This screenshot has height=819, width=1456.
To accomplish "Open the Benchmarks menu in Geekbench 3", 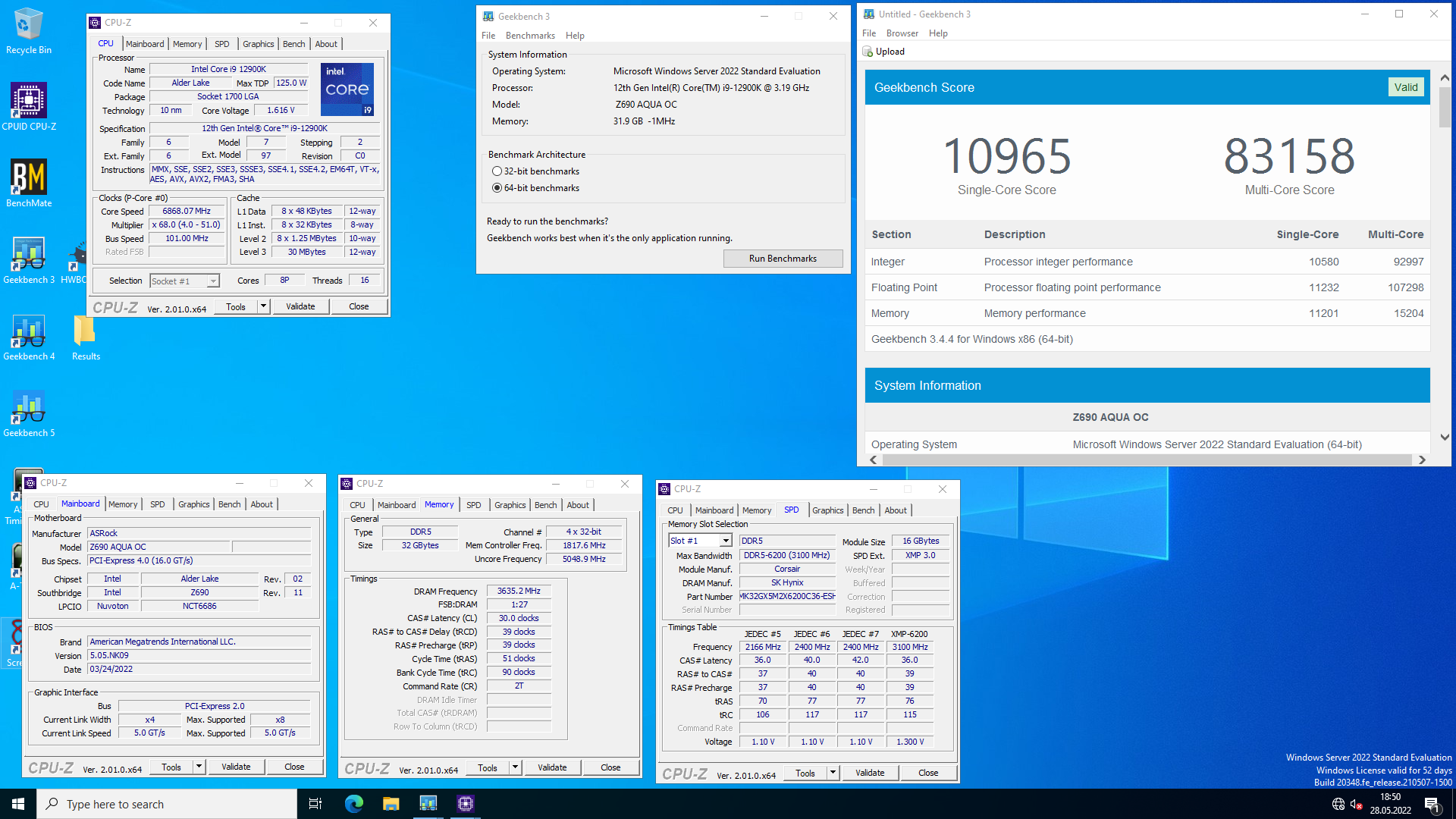I will [530, 36].
